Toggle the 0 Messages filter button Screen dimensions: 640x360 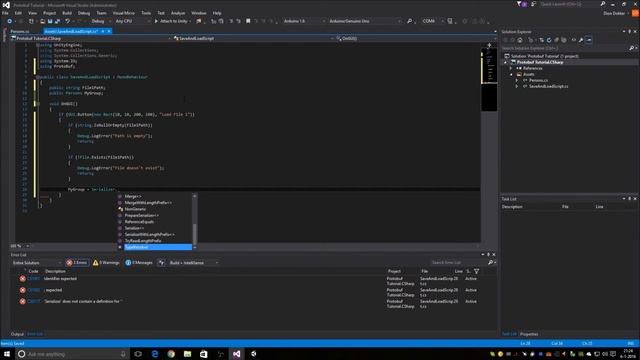[x=139, y=262]
